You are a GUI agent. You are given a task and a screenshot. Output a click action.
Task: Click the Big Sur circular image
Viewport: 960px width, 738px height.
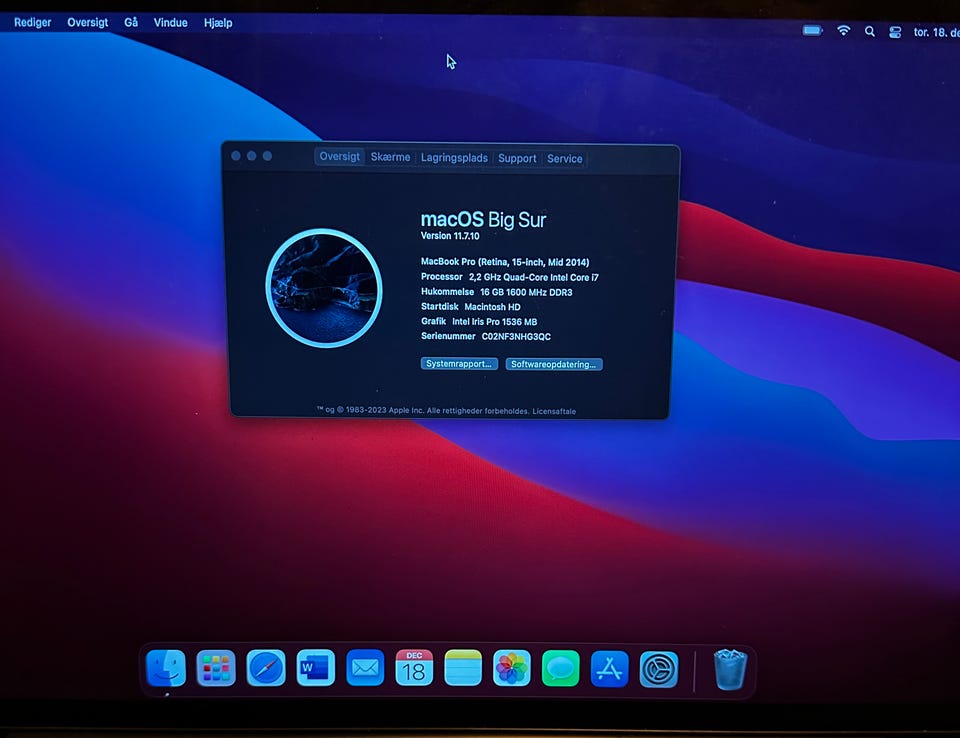(x=324, y=288)
